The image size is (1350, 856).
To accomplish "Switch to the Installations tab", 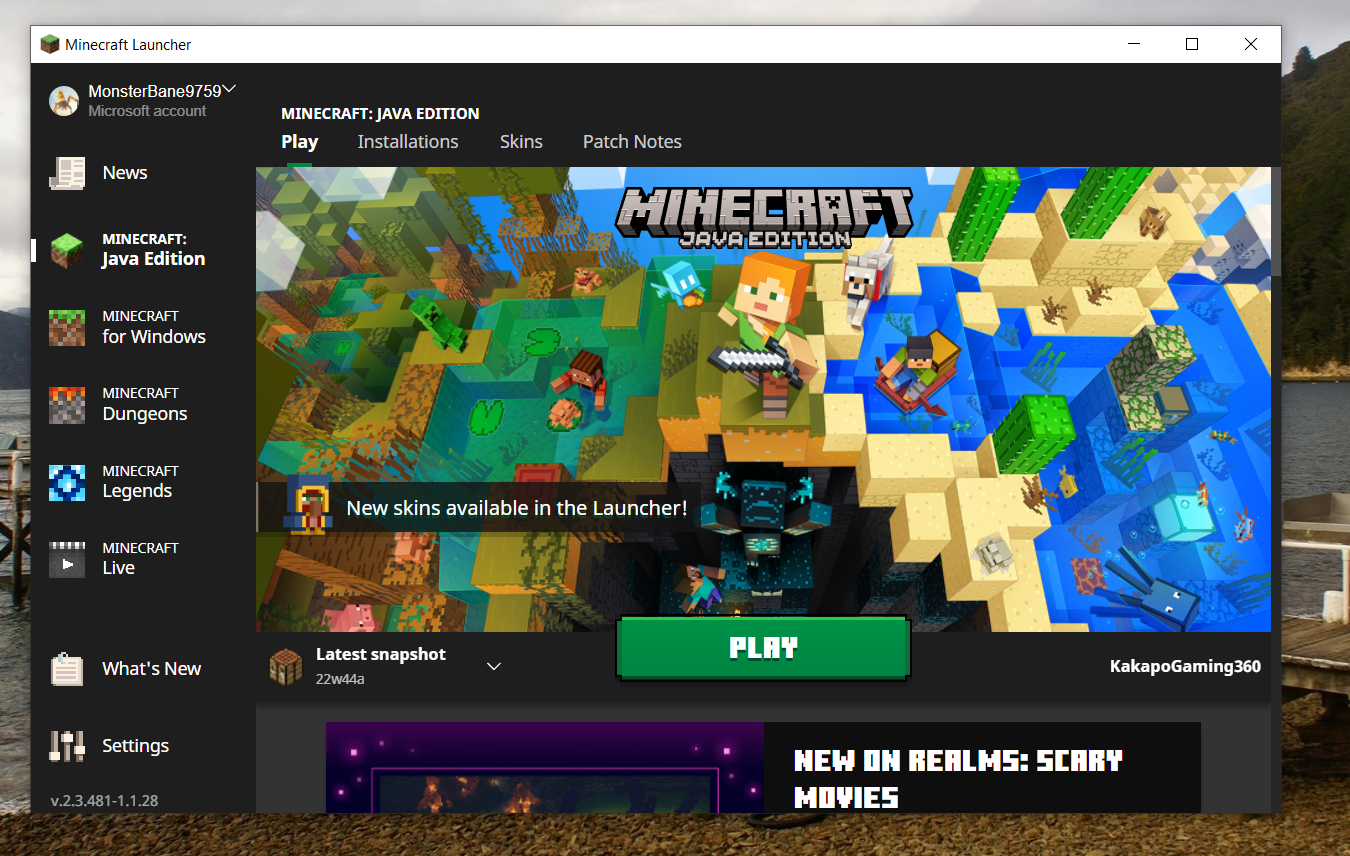I will pos(408,142).
